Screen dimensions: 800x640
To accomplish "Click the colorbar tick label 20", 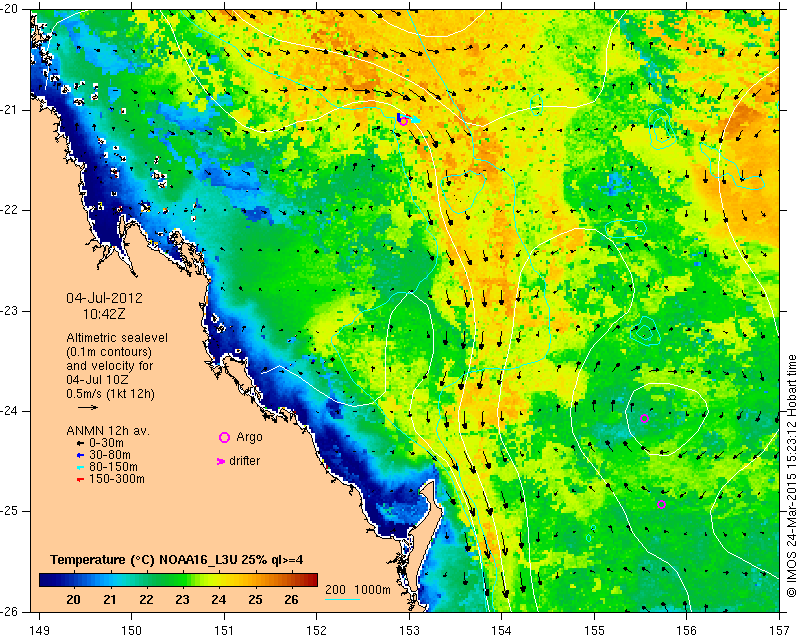I will click(x=73, y=600).
